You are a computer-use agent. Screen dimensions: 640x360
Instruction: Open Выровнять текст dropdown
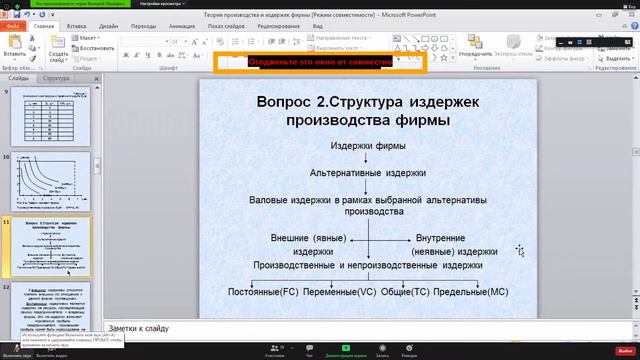point(334,48)
